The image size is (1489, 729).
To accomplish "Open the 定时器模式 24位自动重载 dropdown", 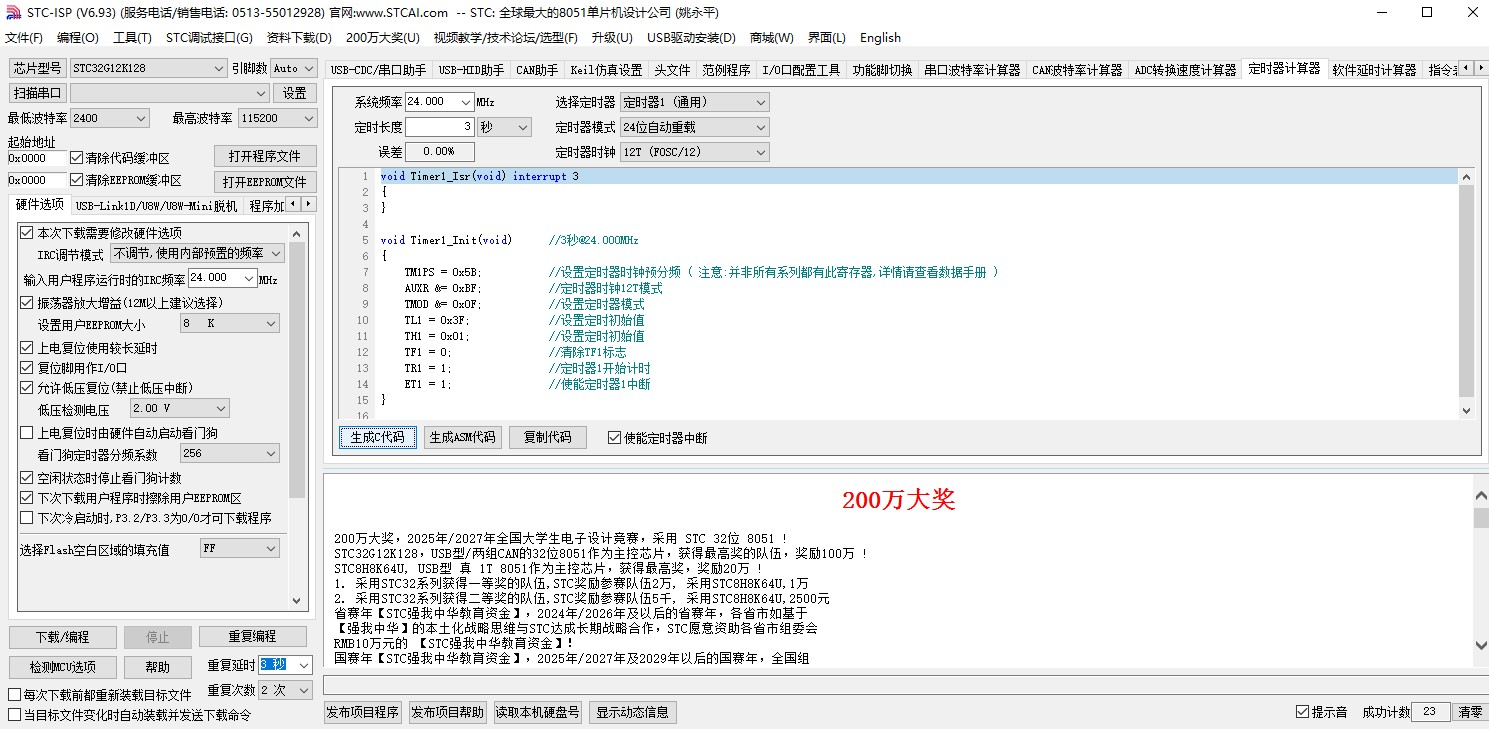I will pos(694,127).
